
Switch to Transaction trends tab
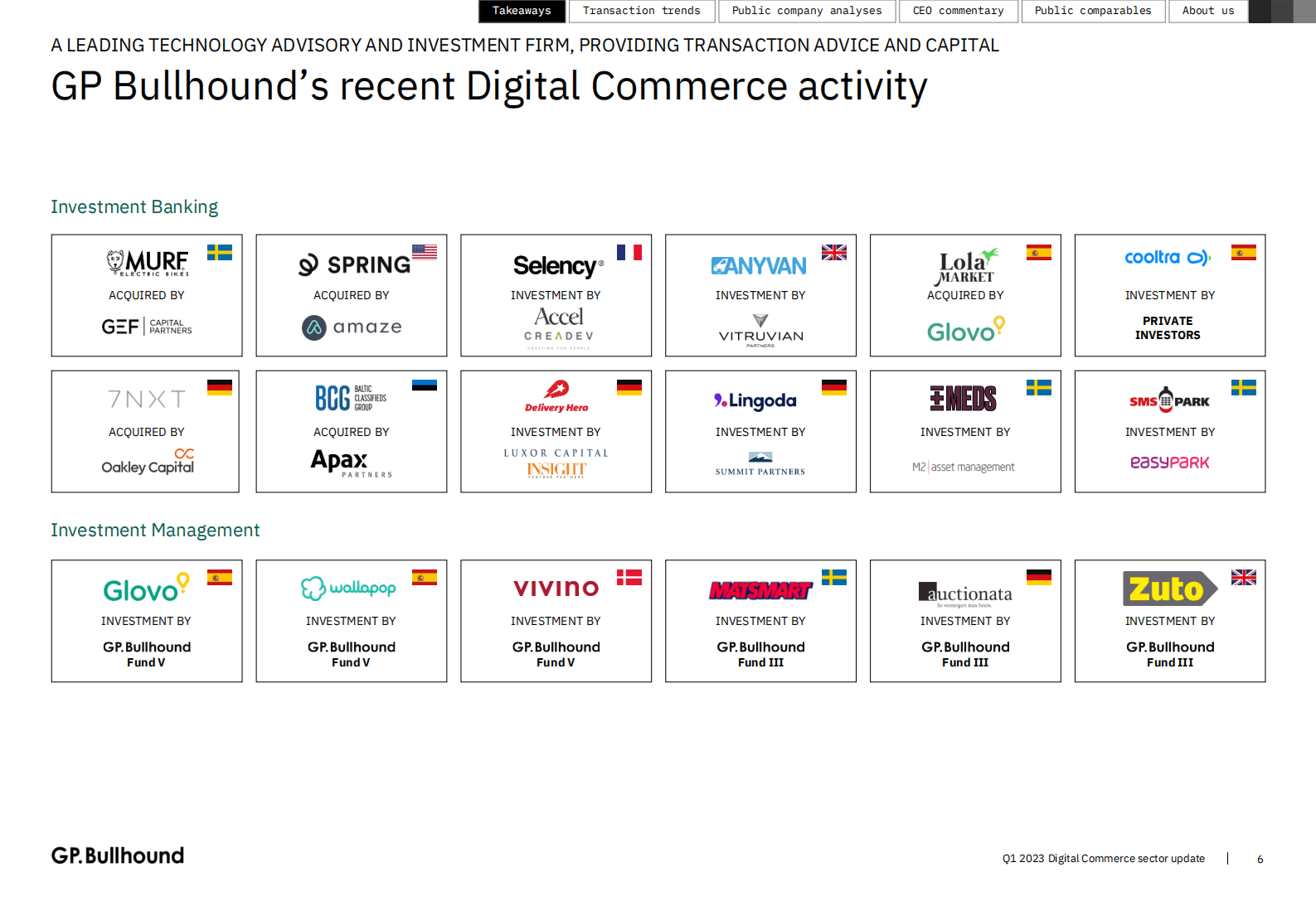click(x=641, y=11)
